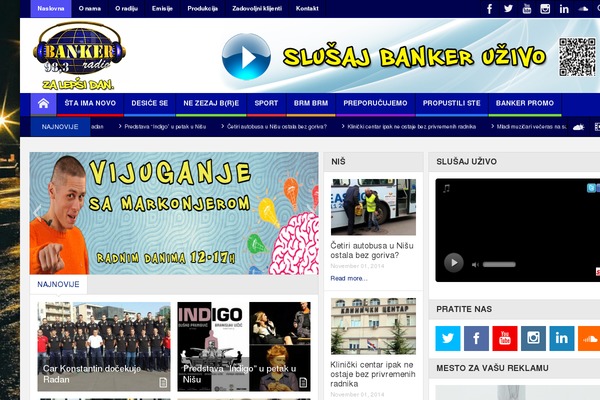600x400 pixels.
Task: Open the YouTube icon in top bar
Action: pos(527,9)
